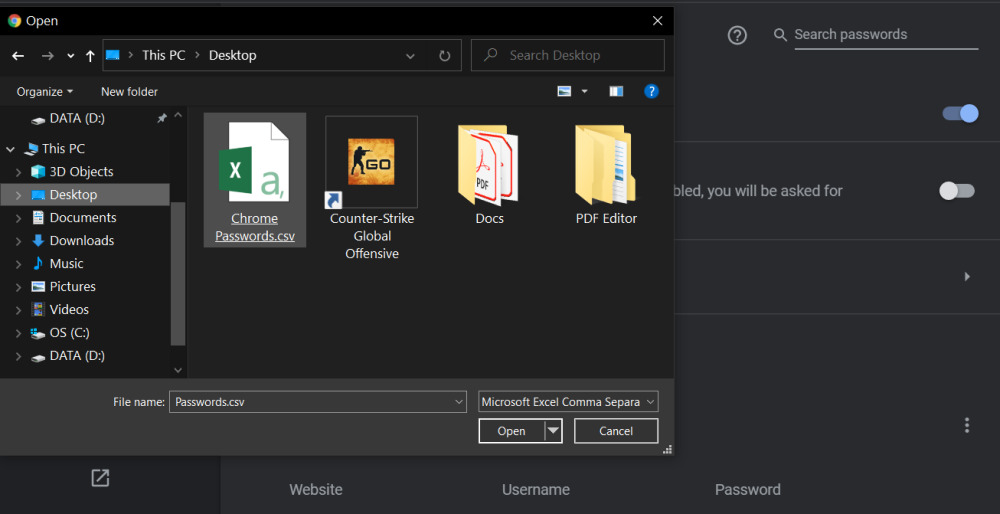Create a New folder
Image resolution: width=1000 pixels, height=514 pixels.
pos(129,92)
